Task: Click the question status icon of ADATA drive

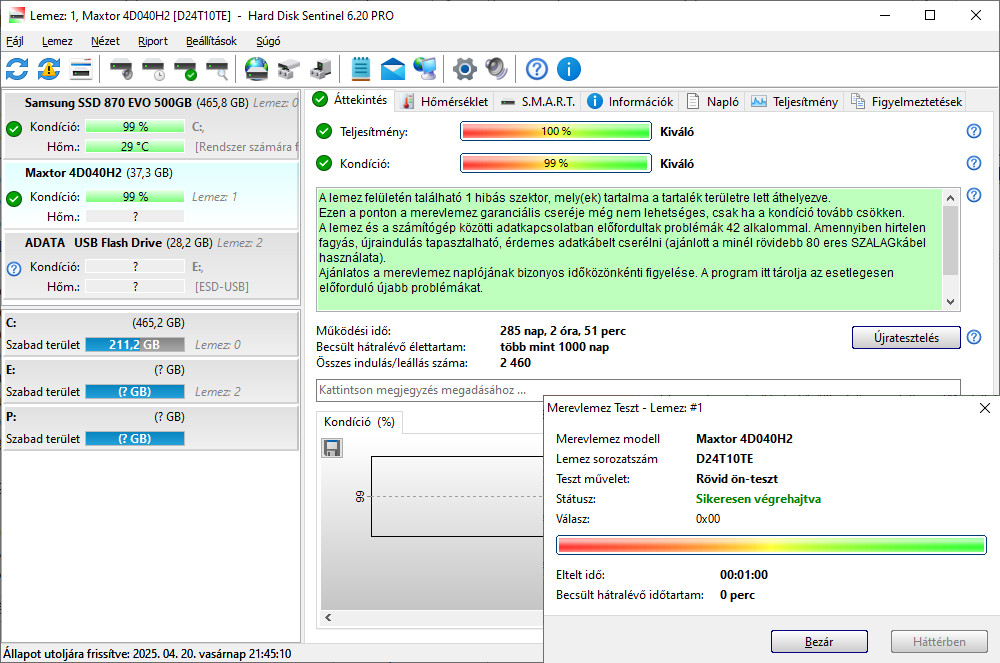Action: [14, 268]
